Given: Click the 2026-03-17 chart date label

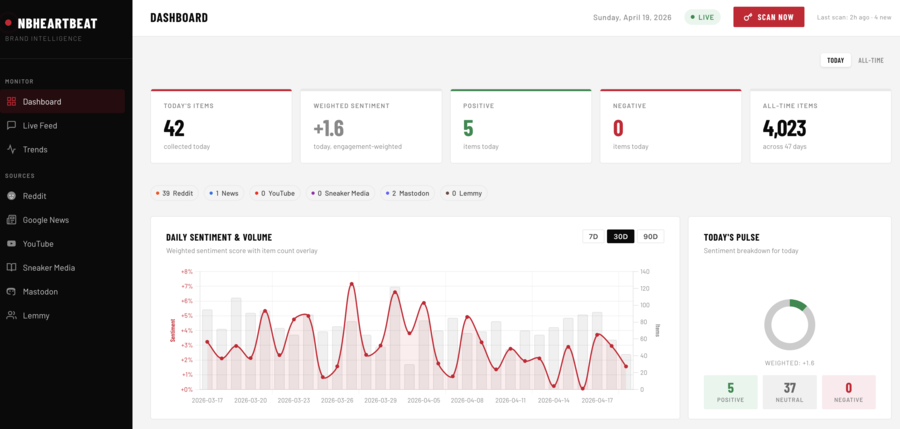Looking at the screenshot, I should click(x=208, y=400).
